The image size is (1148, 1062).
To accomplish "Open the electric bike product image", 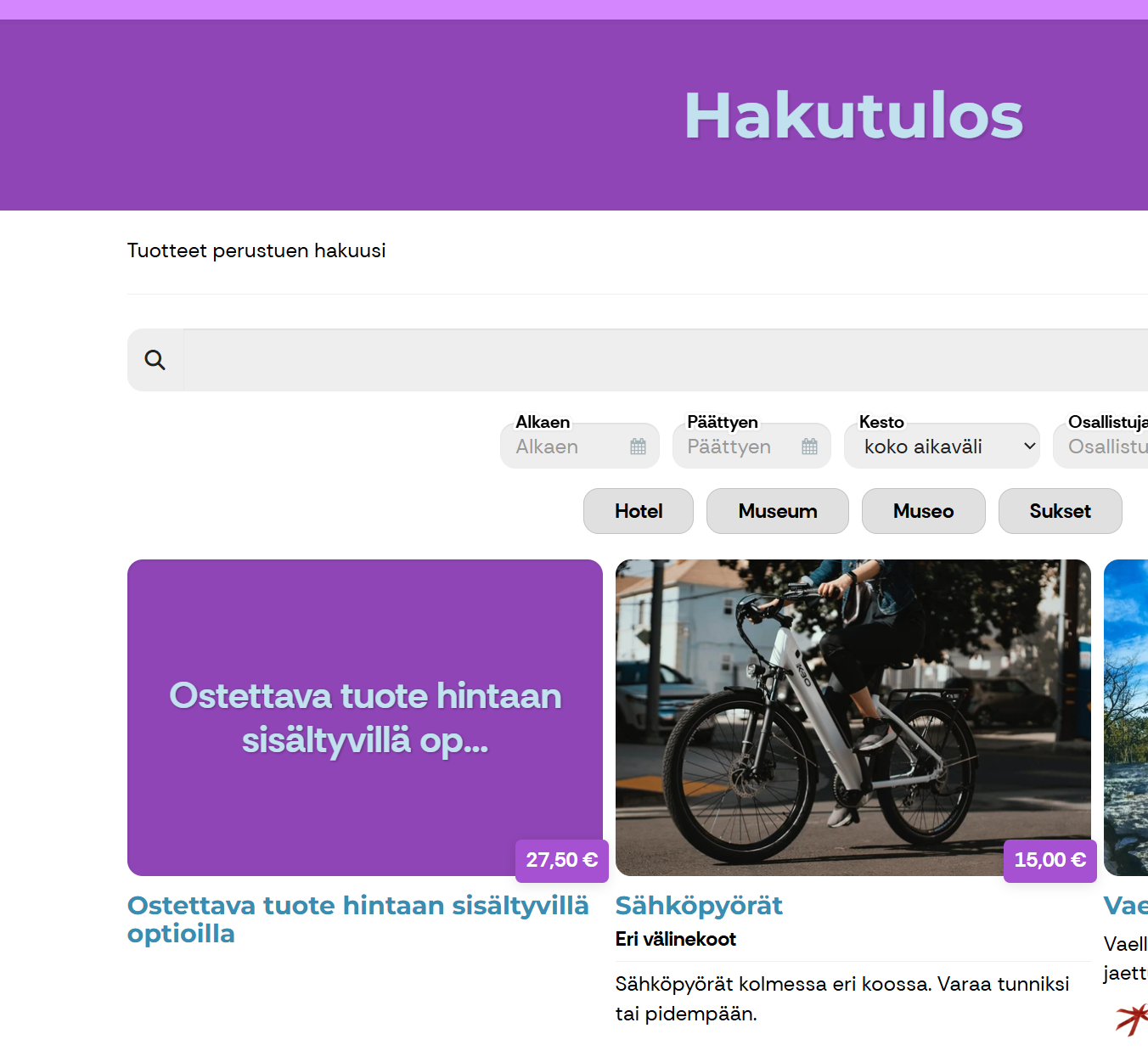I will coord(853,717).
